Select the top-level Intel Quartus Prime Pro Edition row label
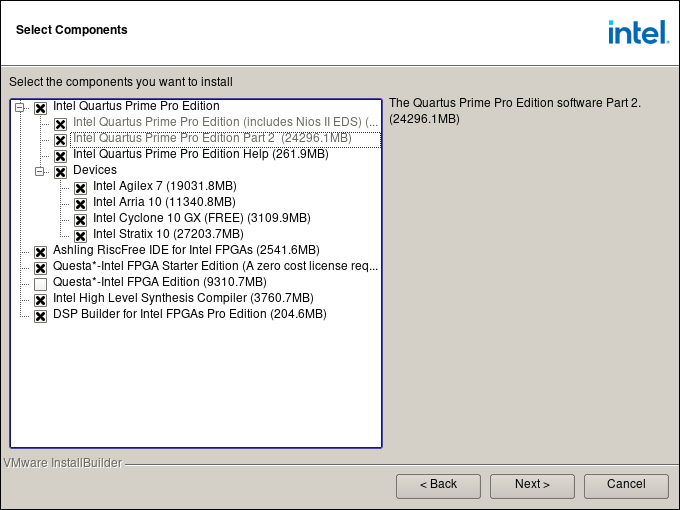This screenshot has width=680, height=510. (x=136, y=106)
